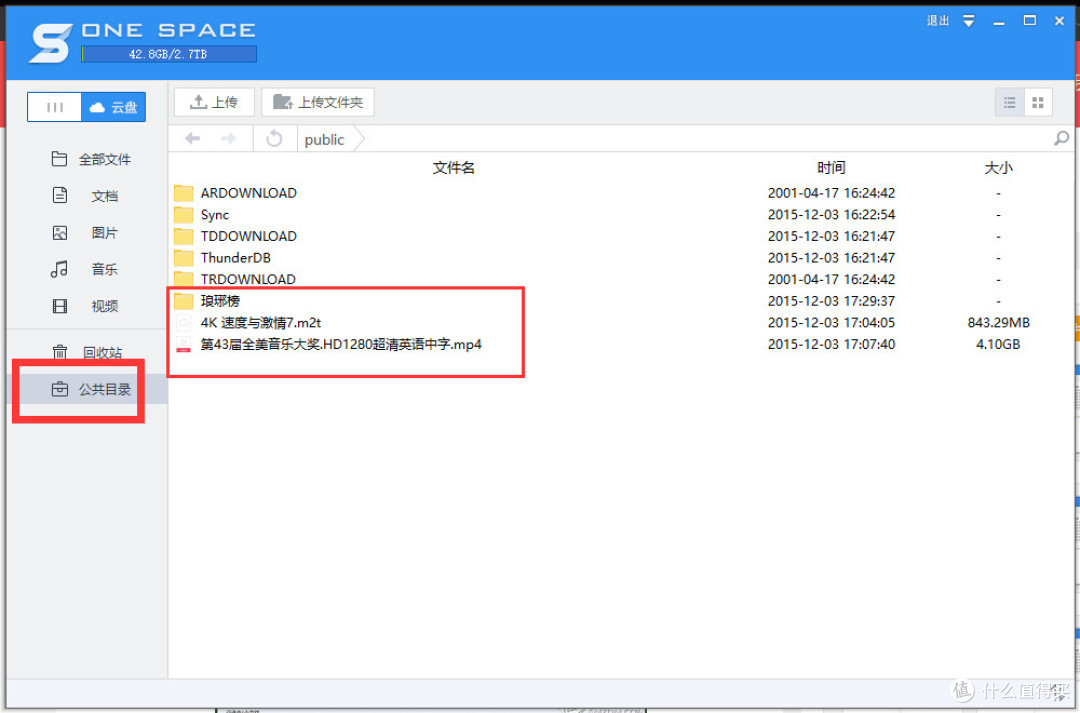Select the TDDOWNLOAD folder name
The width and height of the screenshot is (1080, 713).
tap(249, 236)
